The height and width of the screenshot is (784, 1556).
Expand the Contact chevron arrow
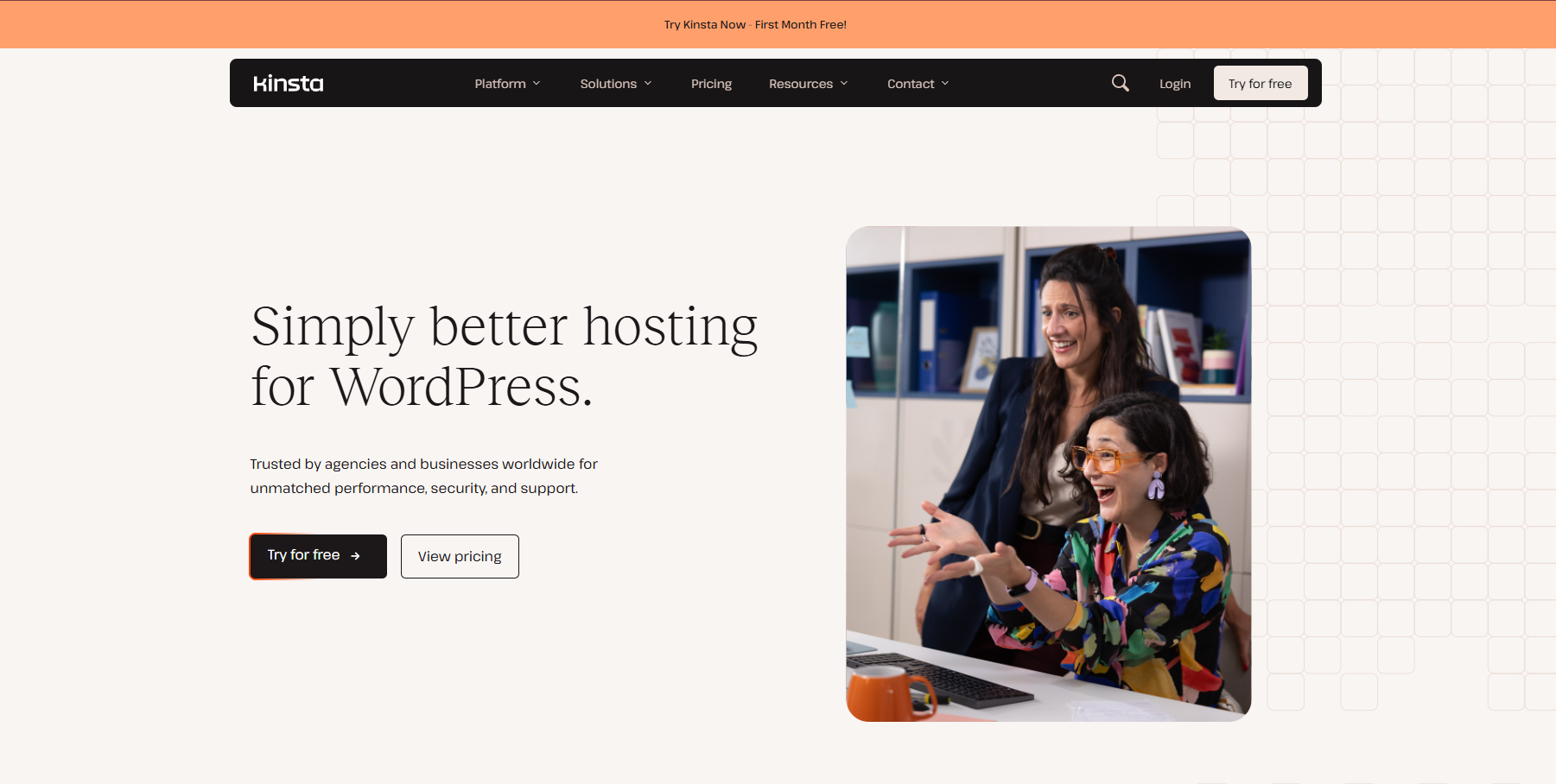pos(945,84)
